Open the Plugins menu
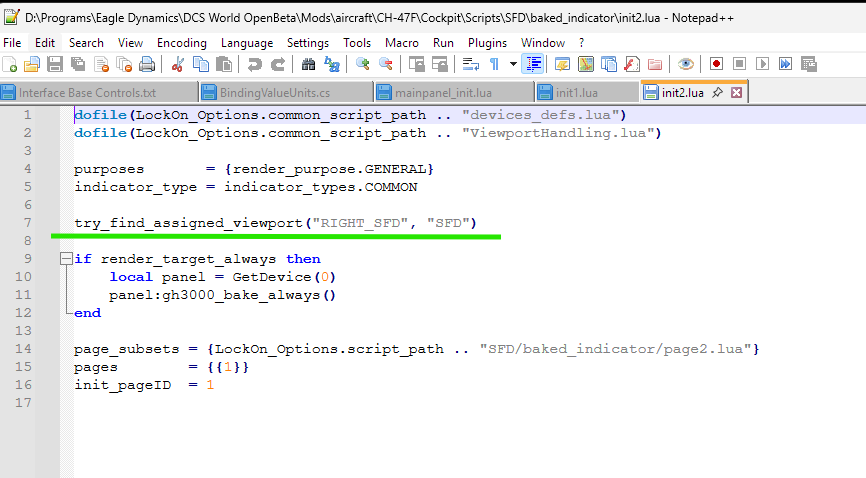Screen dimensions: 866x478 [487, 43]
